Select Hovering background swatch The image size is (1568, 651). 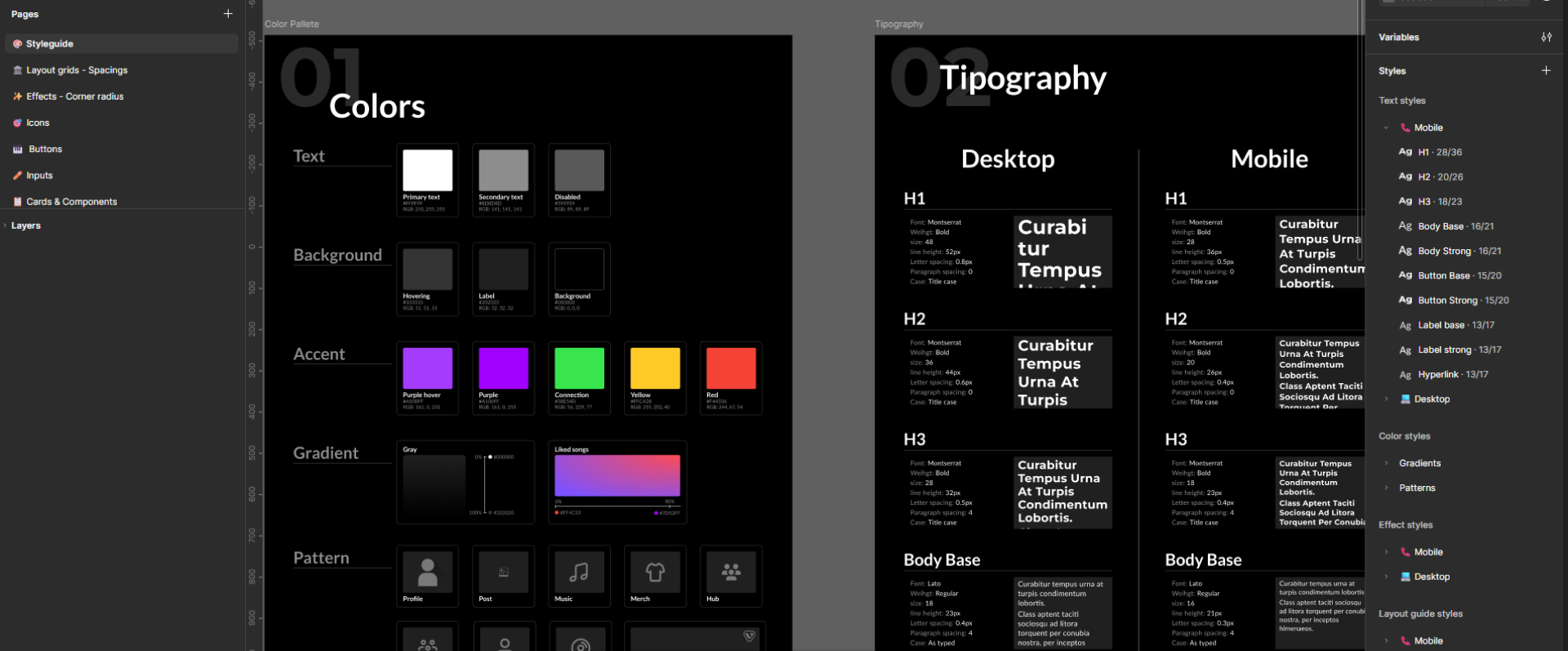[x=427, y=270]
